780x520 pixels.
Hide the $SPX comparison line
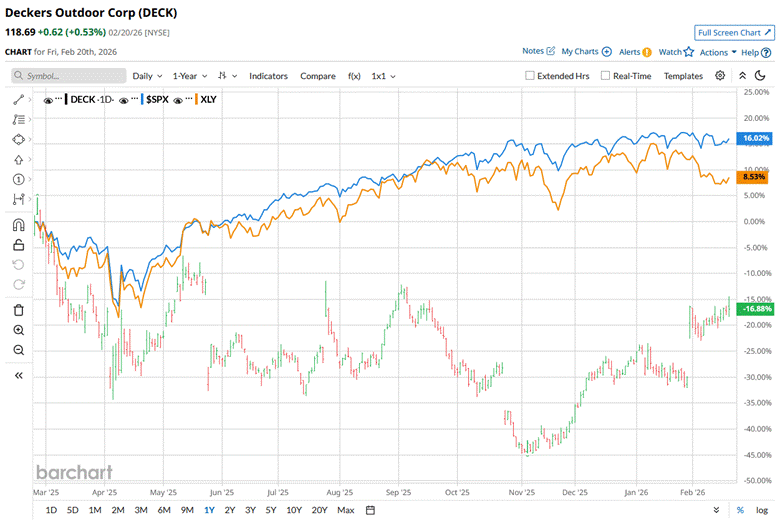[x=125, y=99]
